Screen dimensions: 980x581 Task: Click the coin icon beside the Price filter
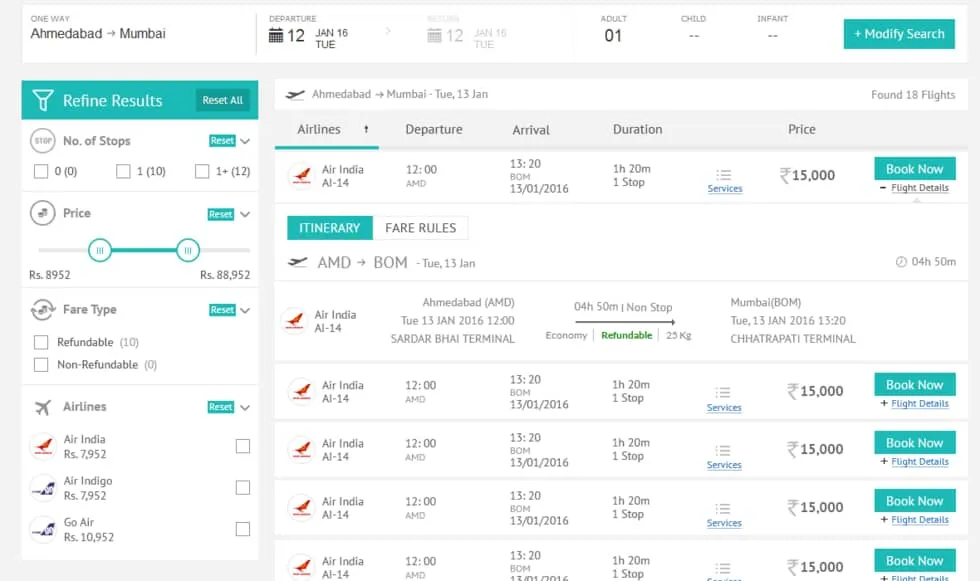tap(42, 213)
